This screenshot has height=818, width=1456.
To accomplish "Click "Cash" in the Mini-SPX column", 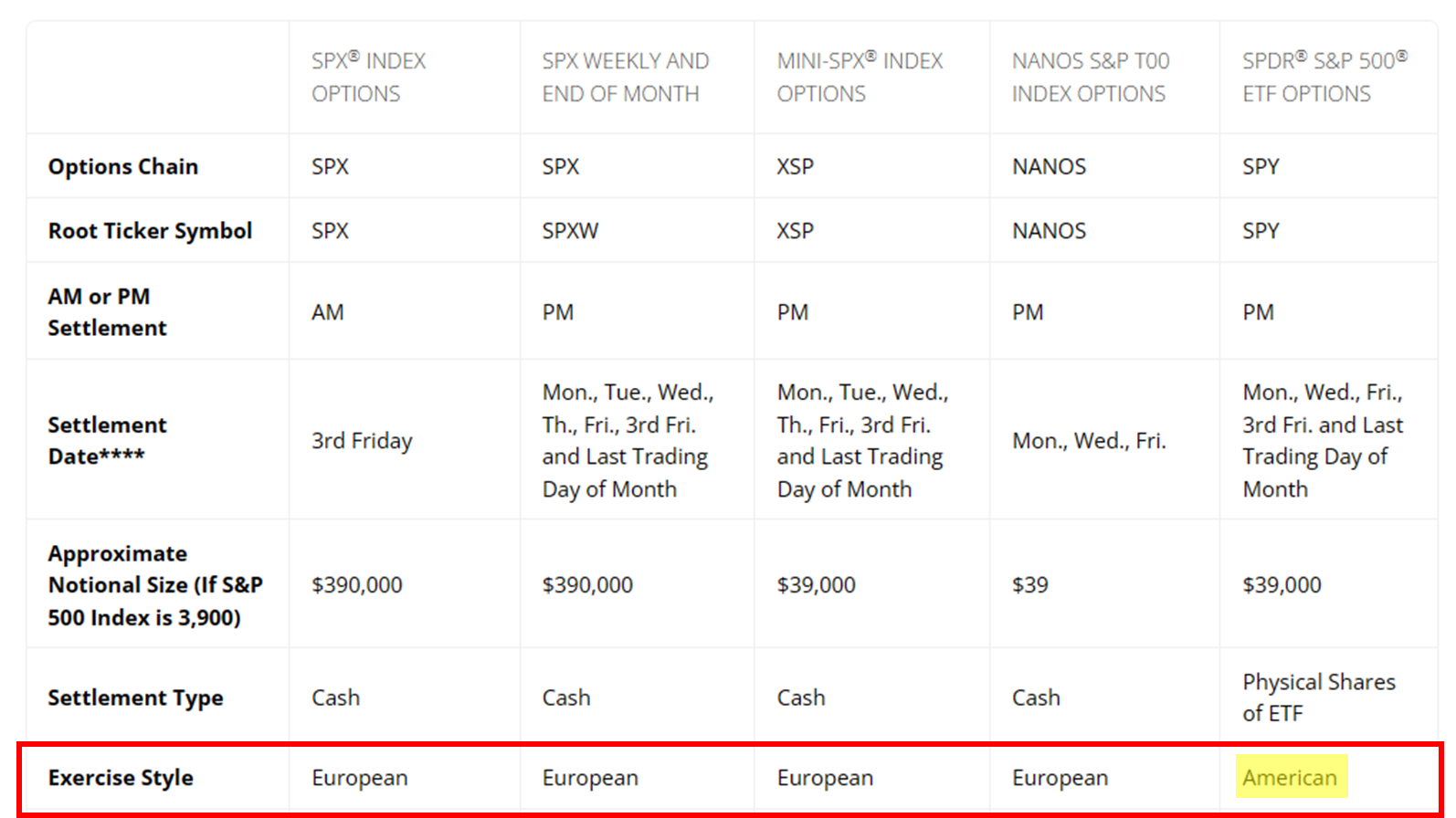I will [801, 697].
